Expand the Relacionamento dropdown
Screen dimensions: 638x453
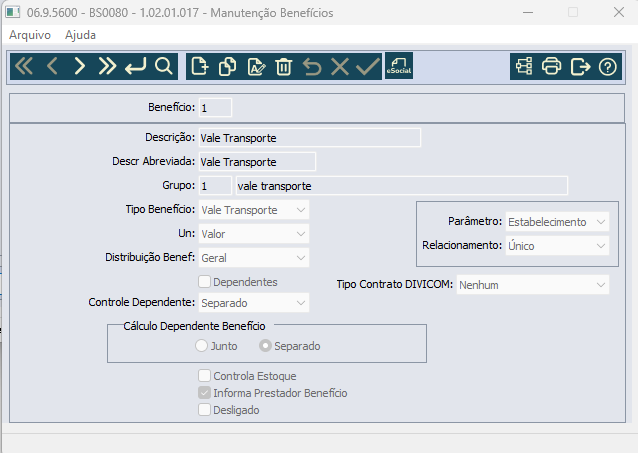[557, 246]
